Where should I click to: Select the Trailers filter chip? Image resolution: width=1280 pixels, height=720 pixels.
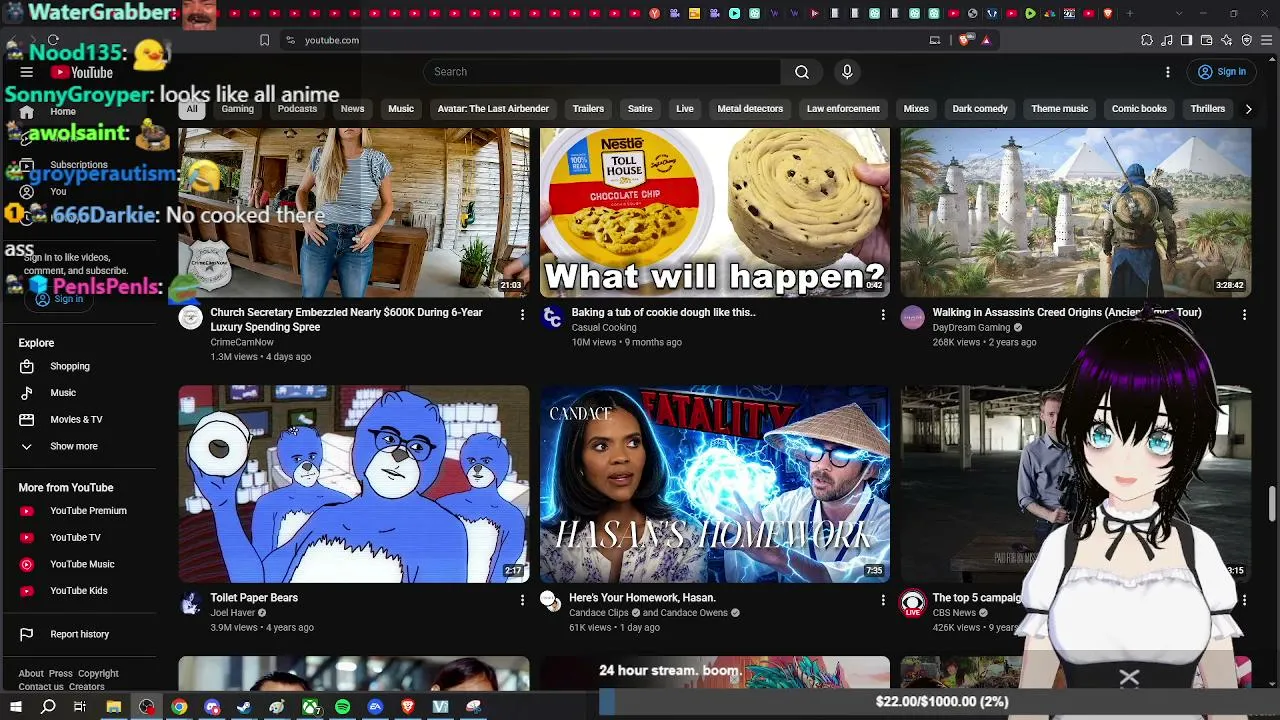588,109
